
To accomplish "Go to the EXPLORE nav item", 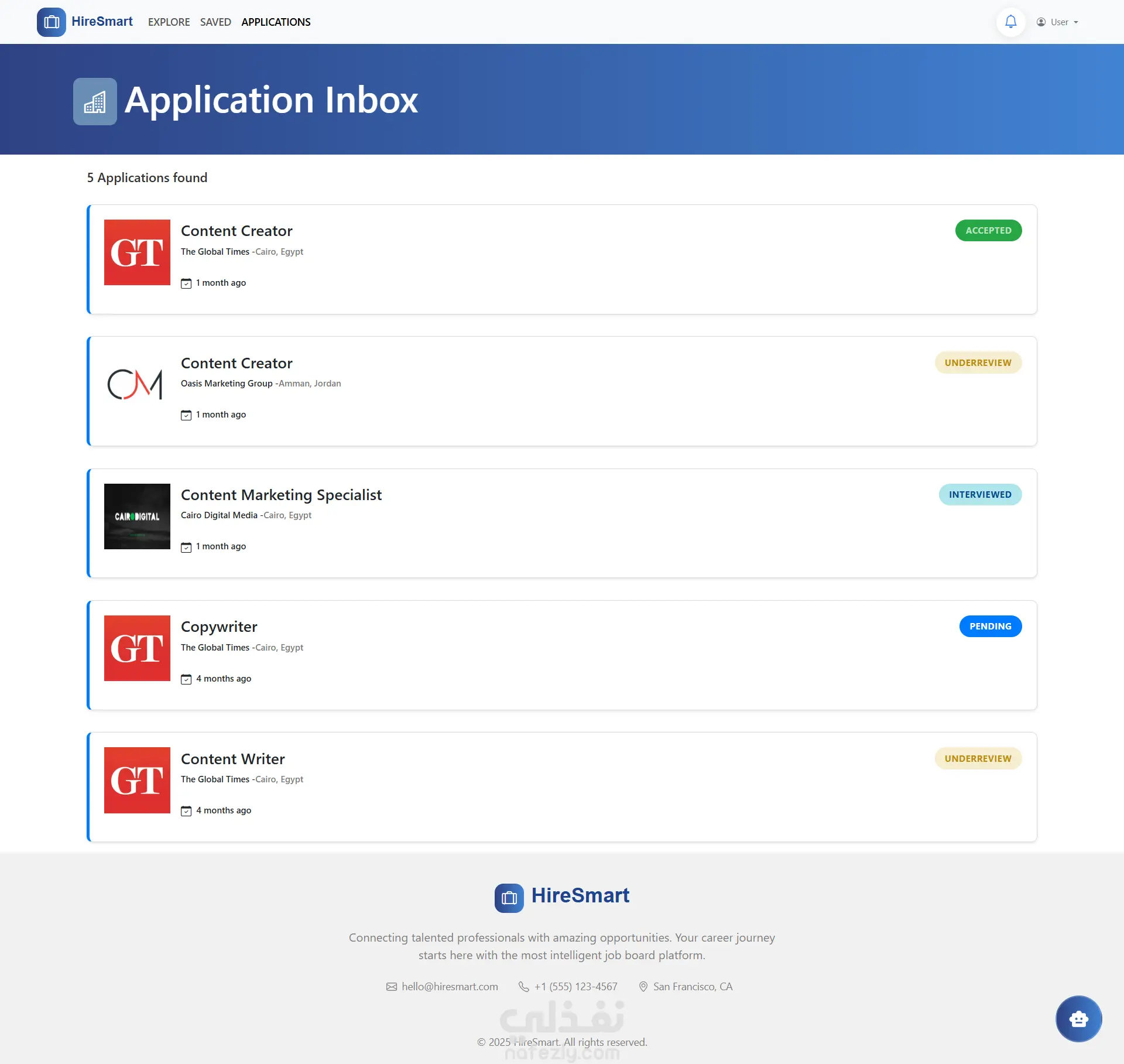I will tap(169, 22).
